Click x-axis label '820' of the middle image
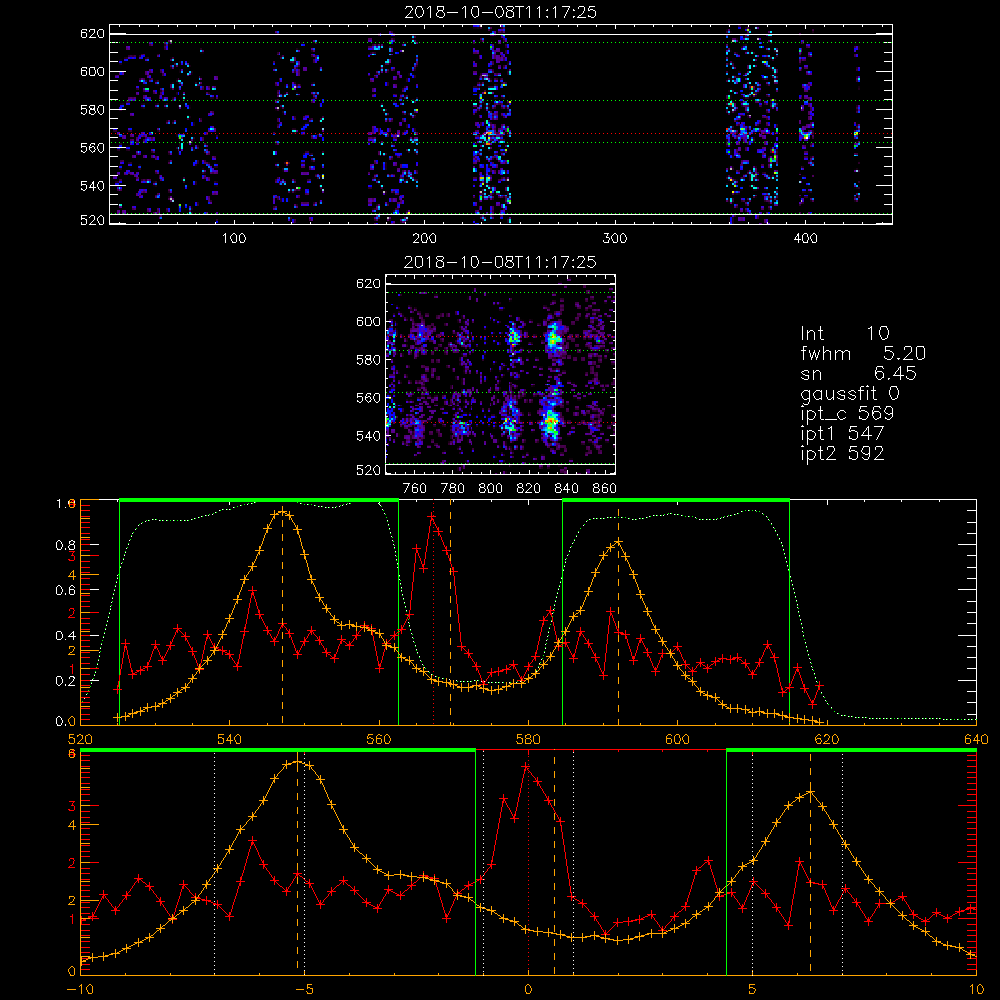 click(x=529, y=489)
